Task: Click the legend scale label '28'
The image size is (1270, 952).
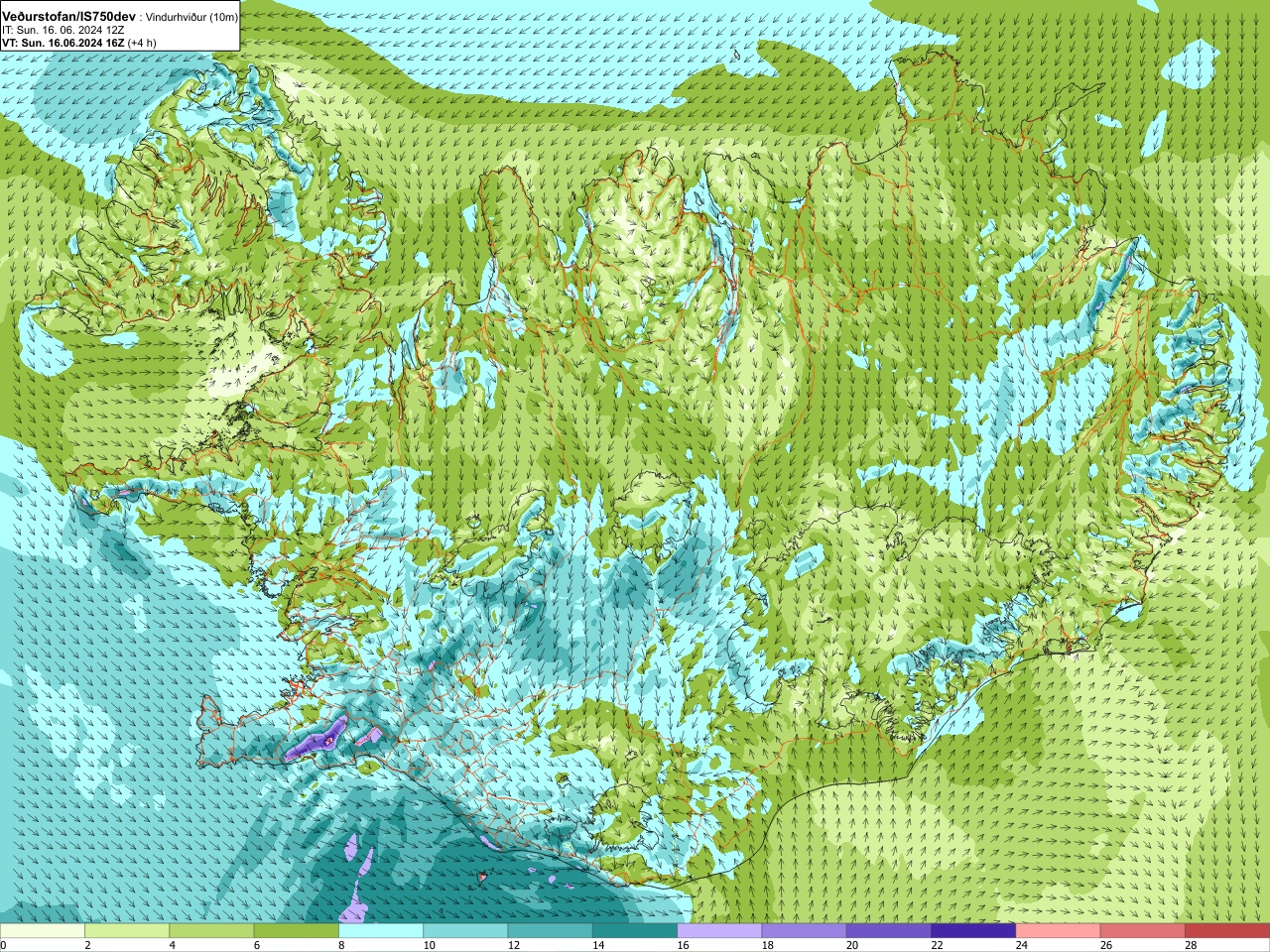Action: 1191,945
